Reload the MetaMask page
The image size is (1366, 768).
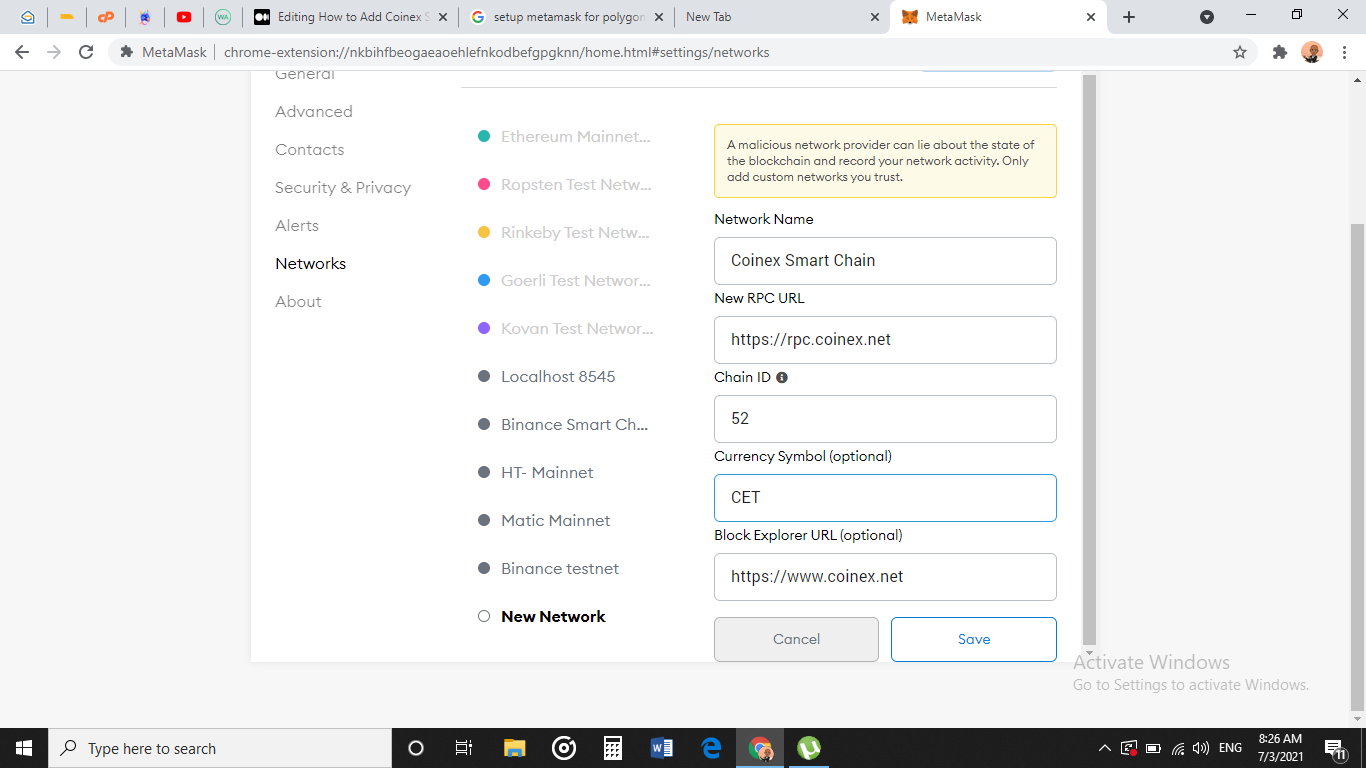[86, 52]
